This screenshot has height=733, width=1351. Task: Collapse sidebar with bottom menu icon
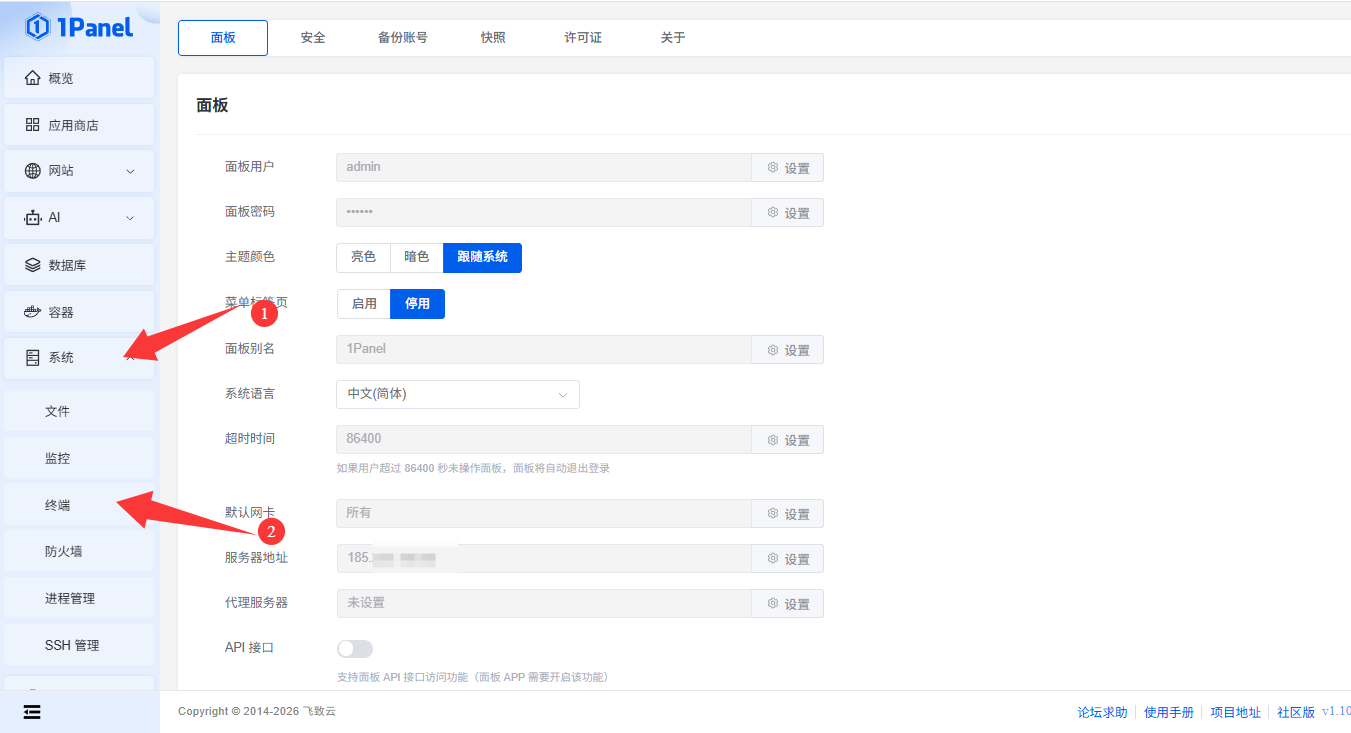[x=32, y=711]
